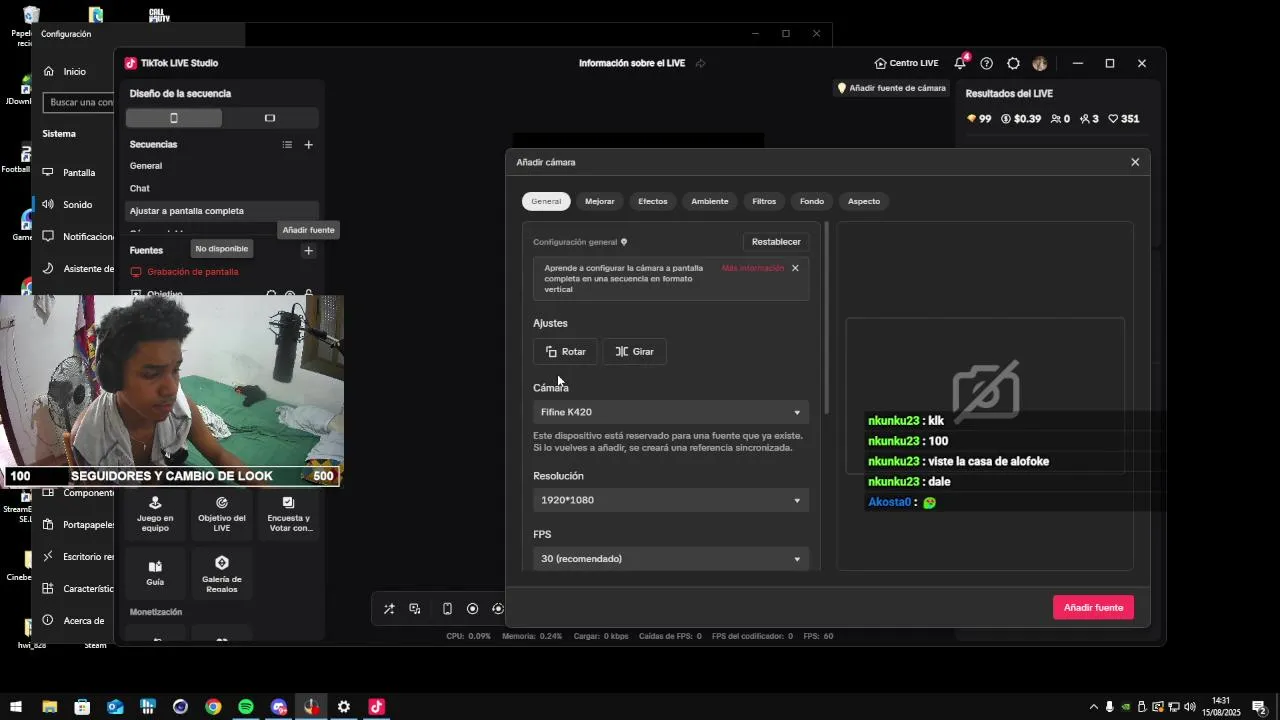Close the Añadir cámara dialog
The image size is (1280, 720).
1135,162
